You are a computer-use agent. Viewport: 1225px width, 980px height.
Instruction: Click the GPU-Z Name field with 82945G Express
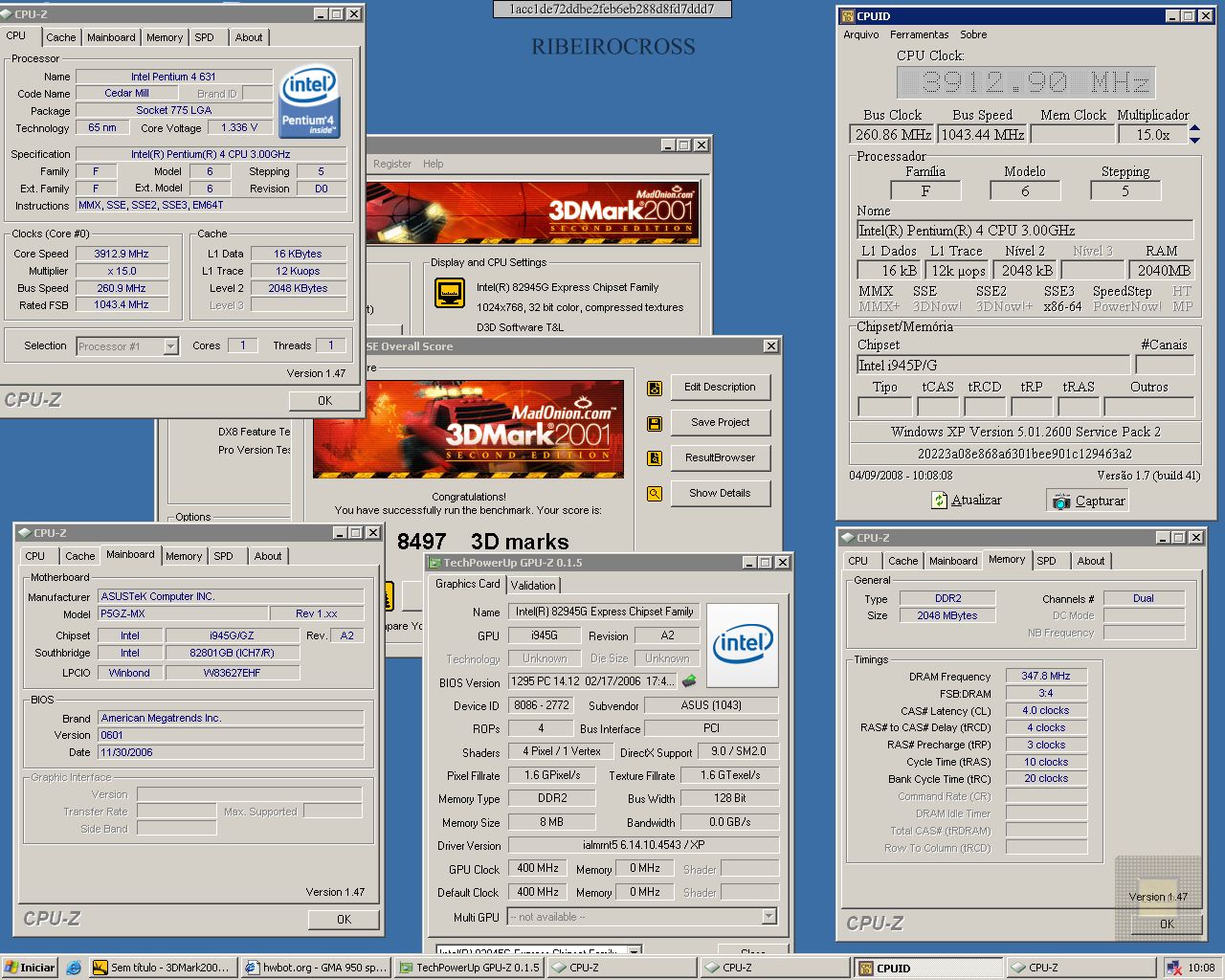click(x=605, y=612)
